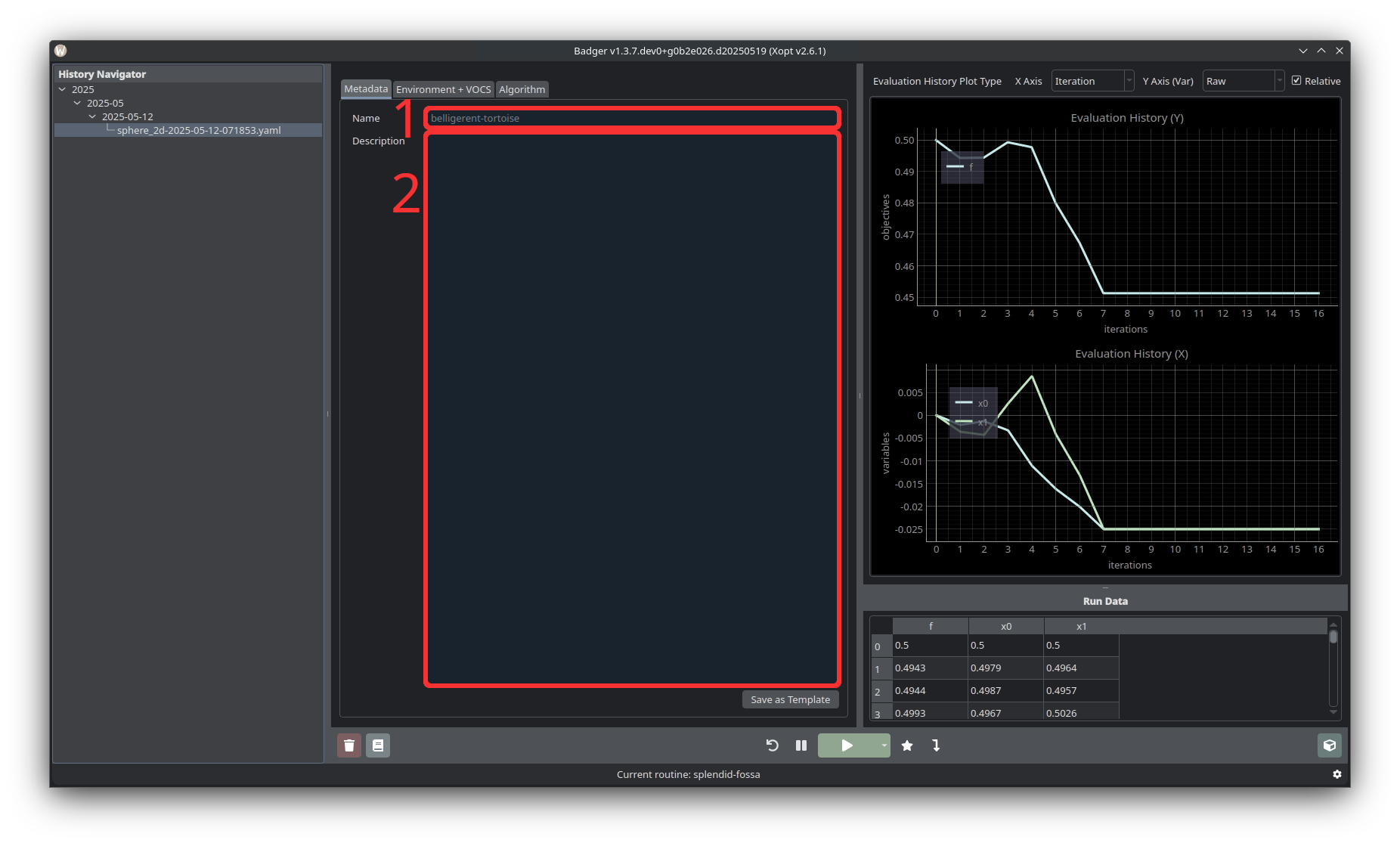
Task: Start the run with green play button
Action: pyautogui.click(x=847, y=745)
